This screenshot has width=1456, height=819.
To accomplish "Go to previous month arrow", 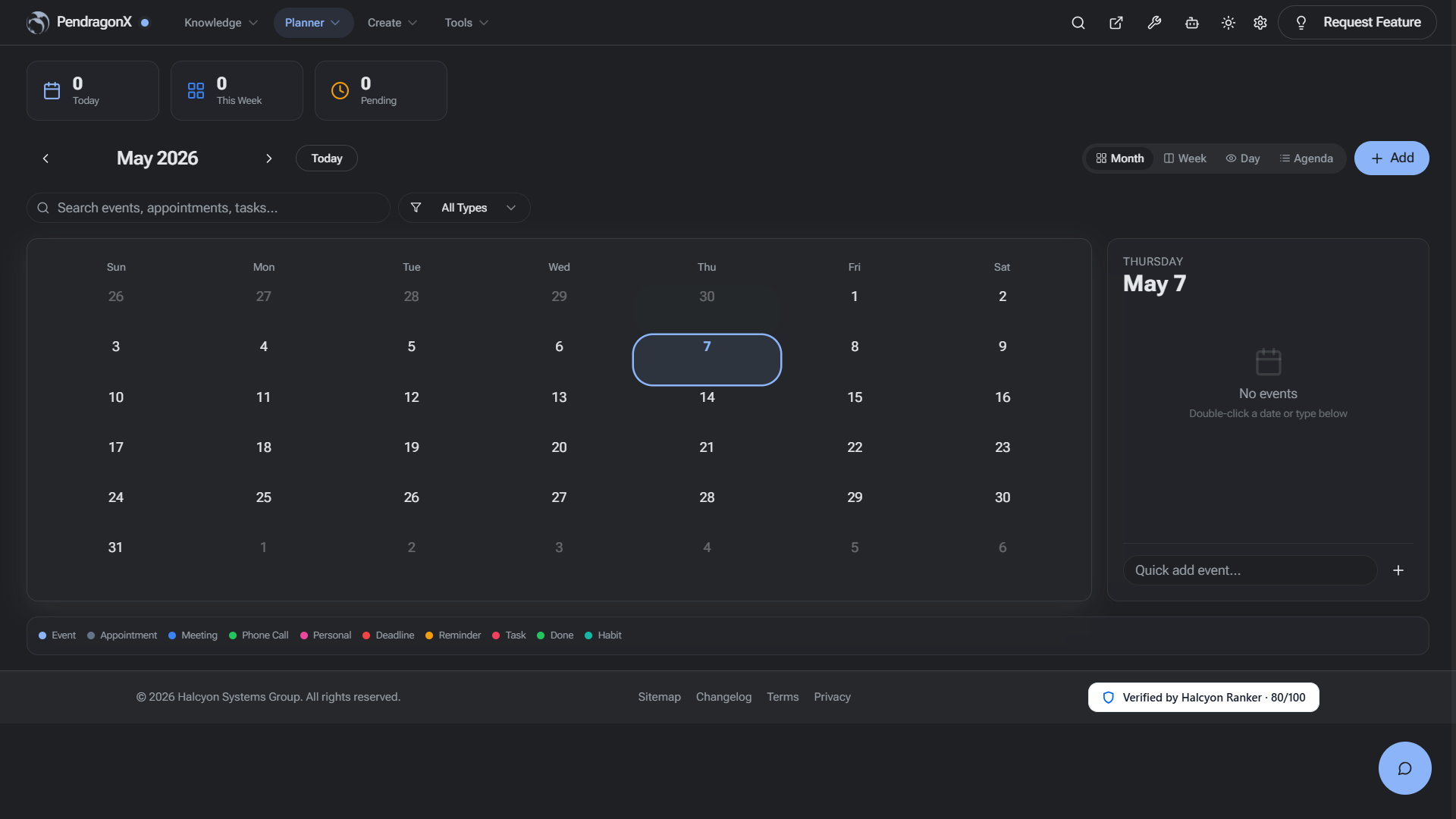I will click(45, 158).
